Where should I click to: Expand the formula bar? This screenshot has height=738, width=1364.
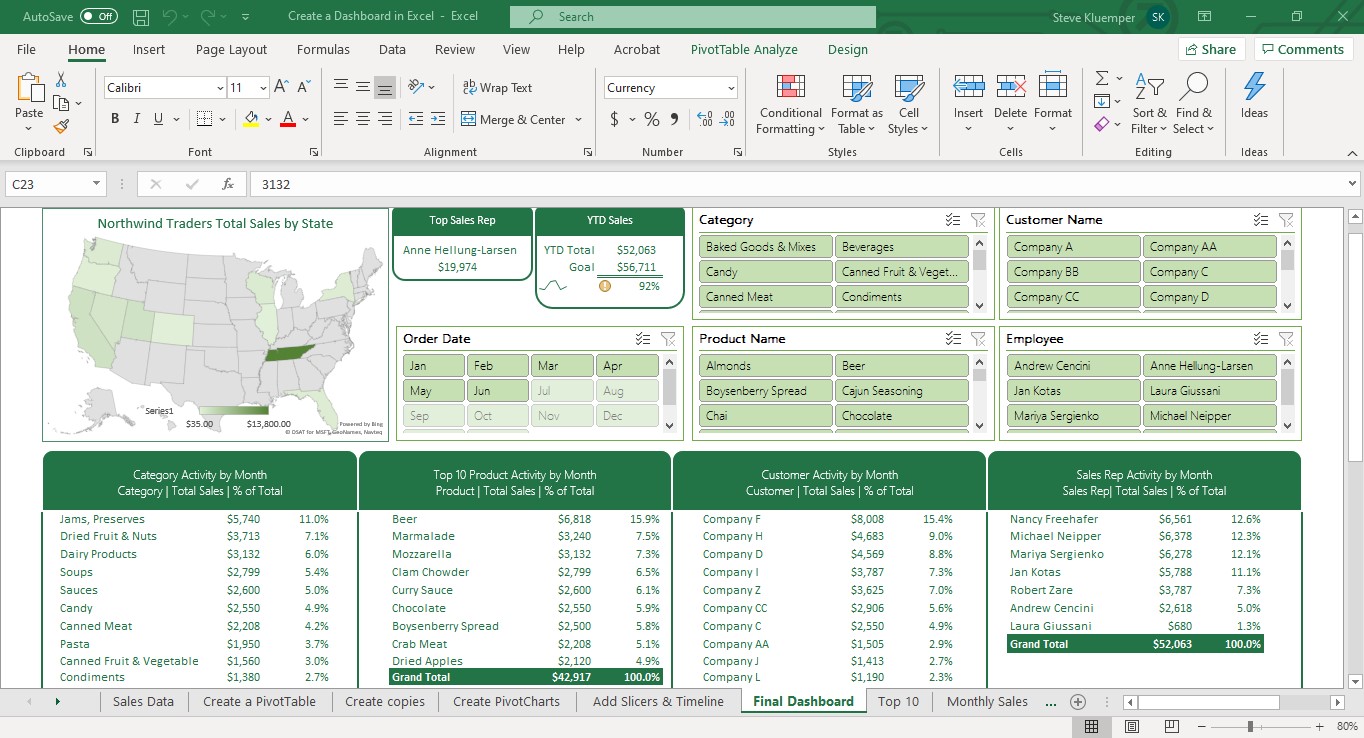1353,184
